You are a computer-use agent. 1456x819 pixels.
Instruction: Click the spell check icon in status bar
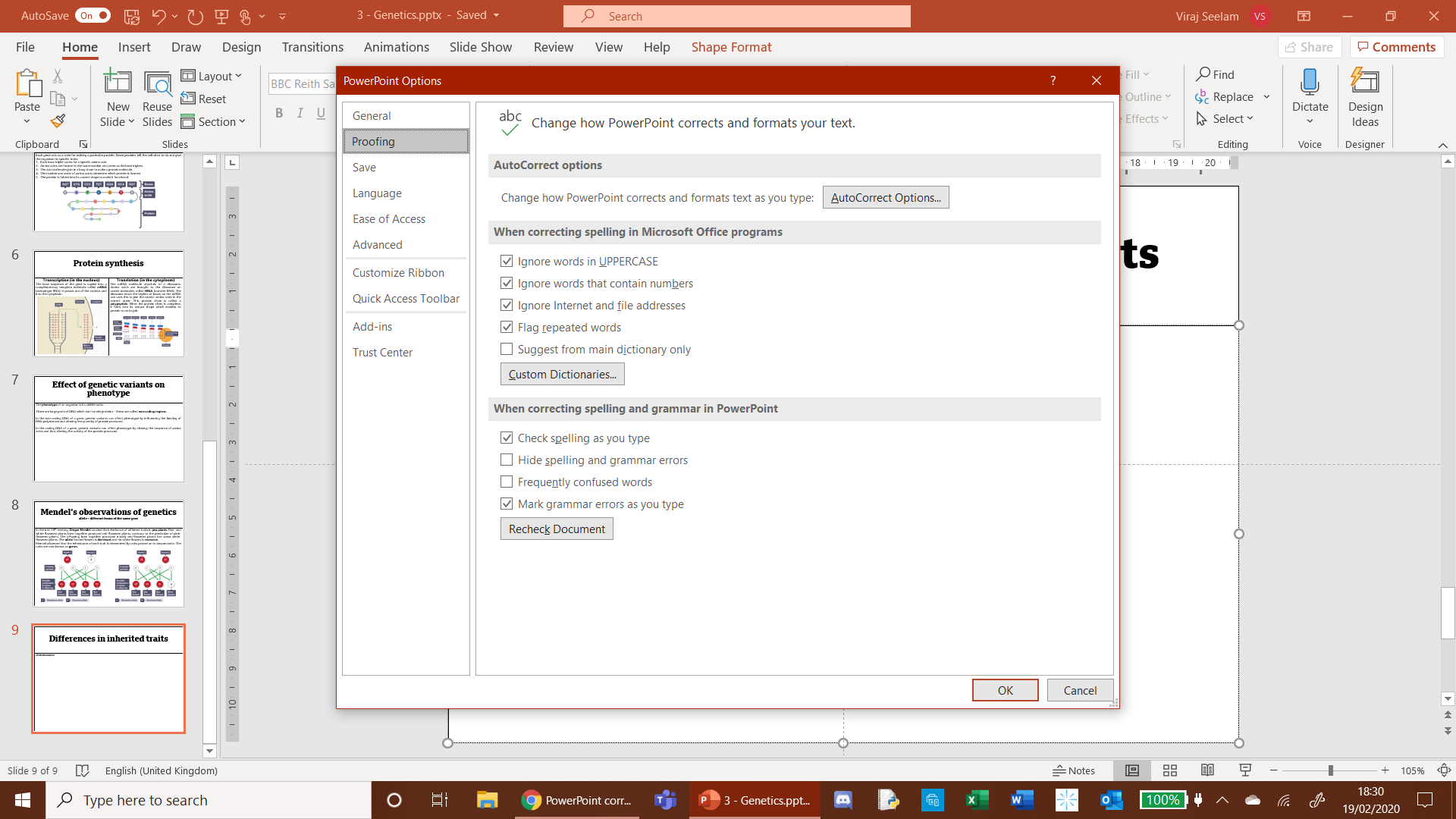[x=83, y=770]
